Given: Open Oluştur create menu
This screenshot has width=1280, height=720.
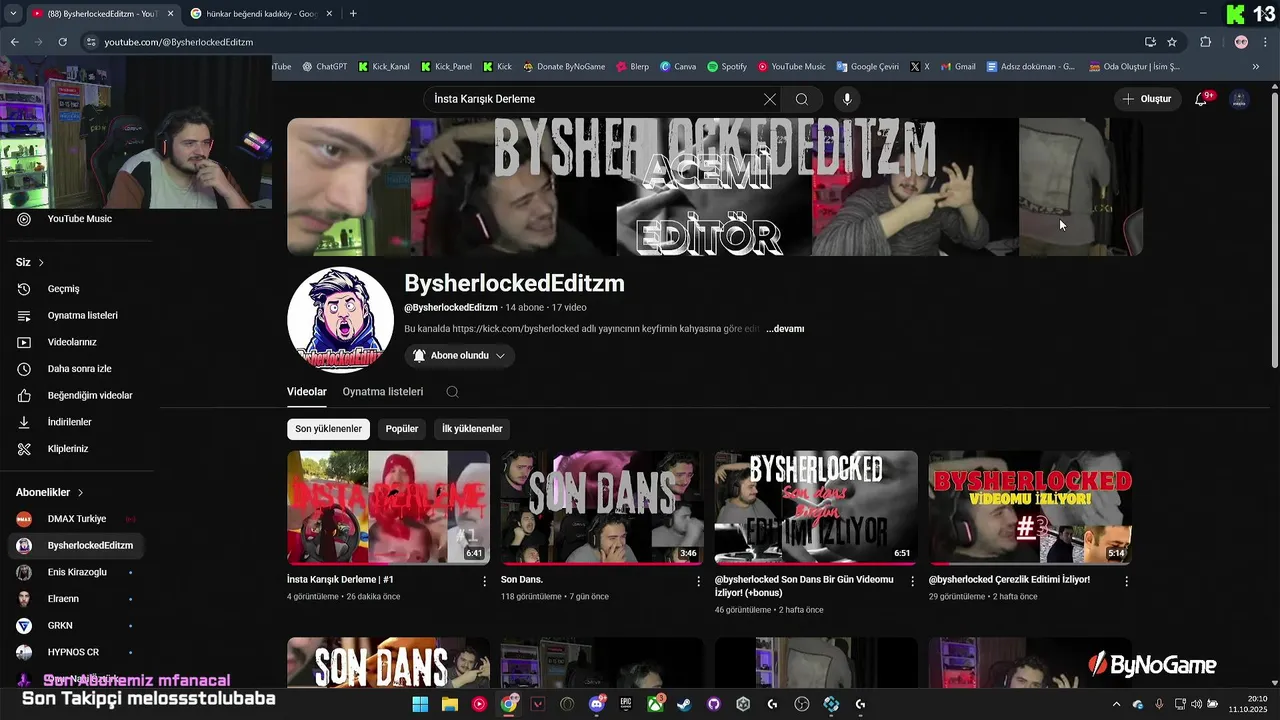Looking at the screenshot, I should pos(1146,99).
